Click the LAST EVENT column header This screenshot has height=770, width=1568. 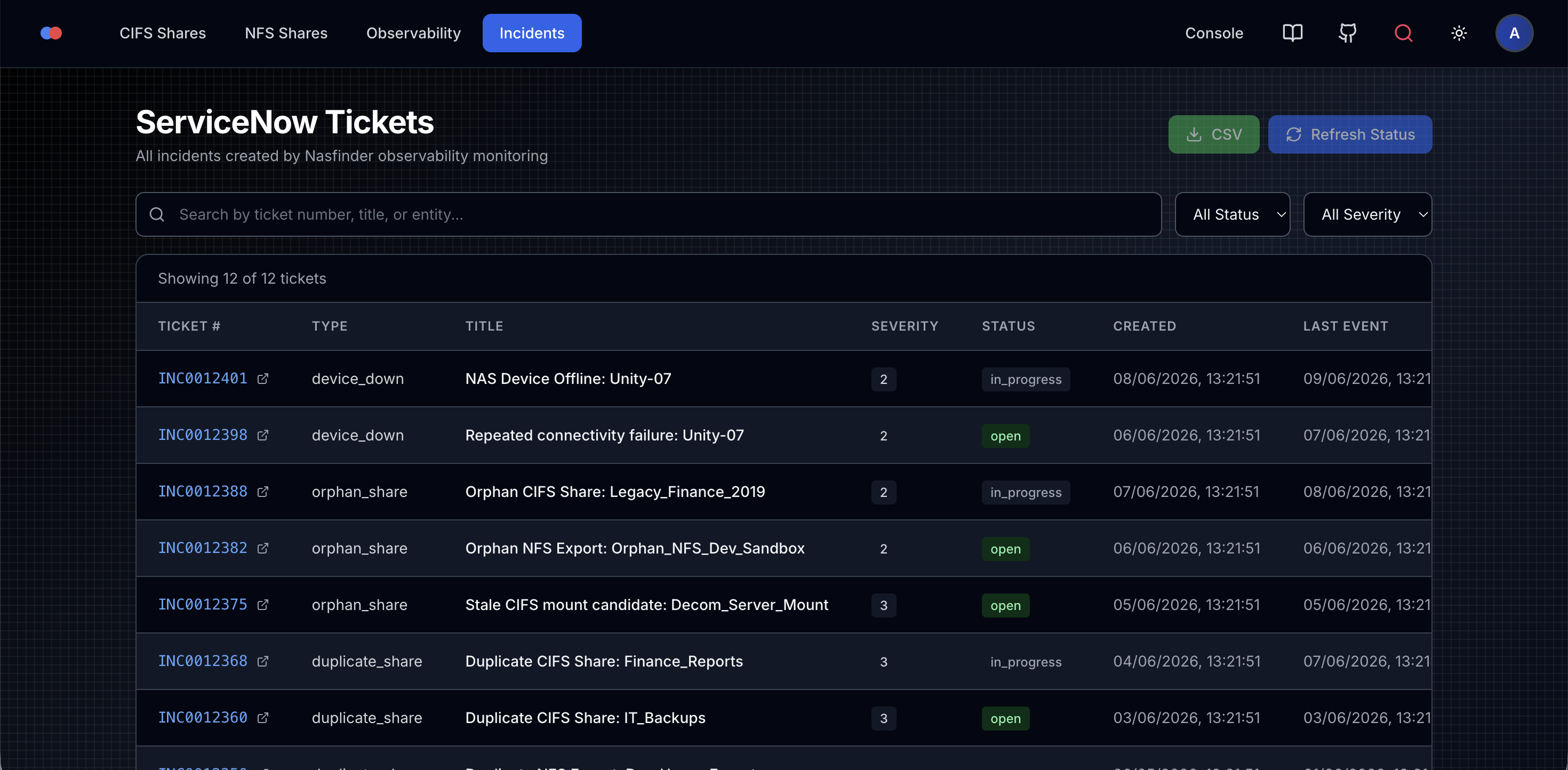(x=1345, y=326)
